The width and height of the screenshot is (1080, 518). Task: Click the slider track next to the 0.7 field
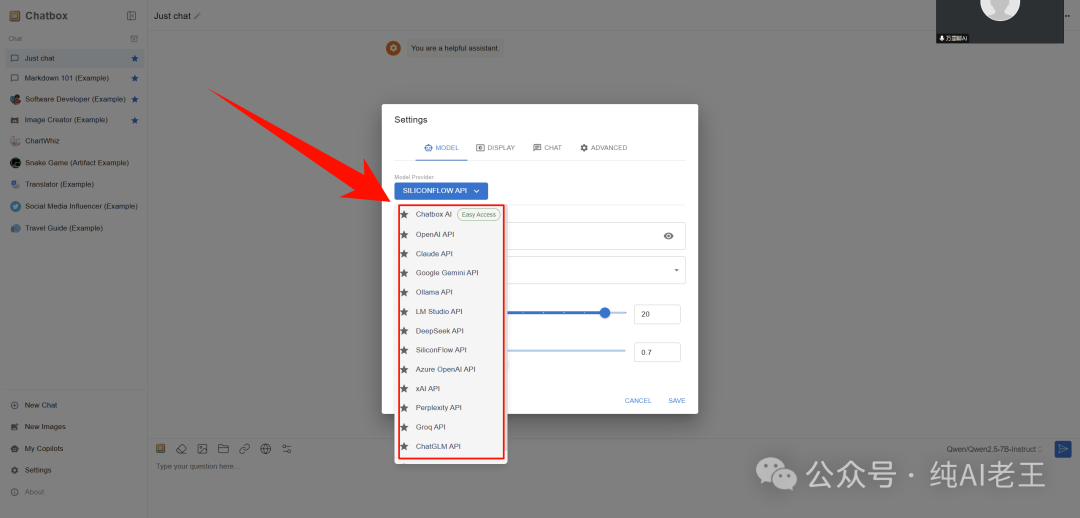[x=565, y=351]
